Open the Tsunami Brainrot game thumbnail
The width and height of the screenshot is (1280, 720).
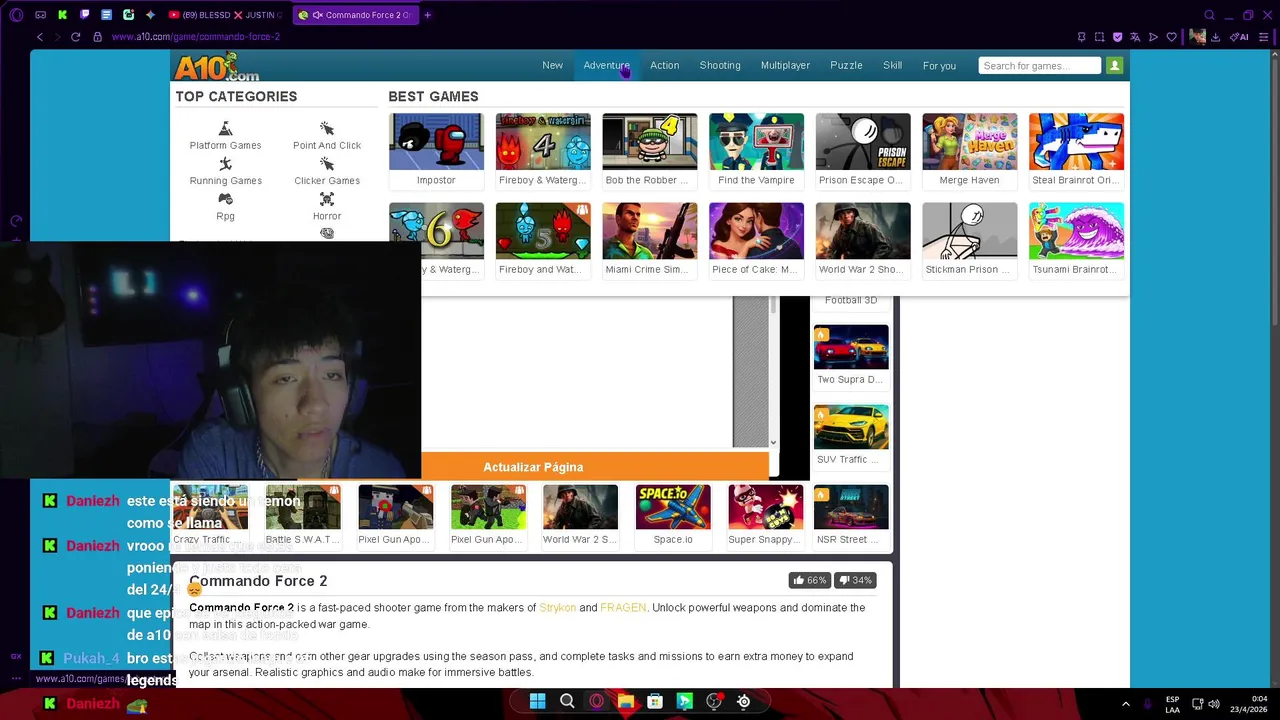tap(1076, 231)
